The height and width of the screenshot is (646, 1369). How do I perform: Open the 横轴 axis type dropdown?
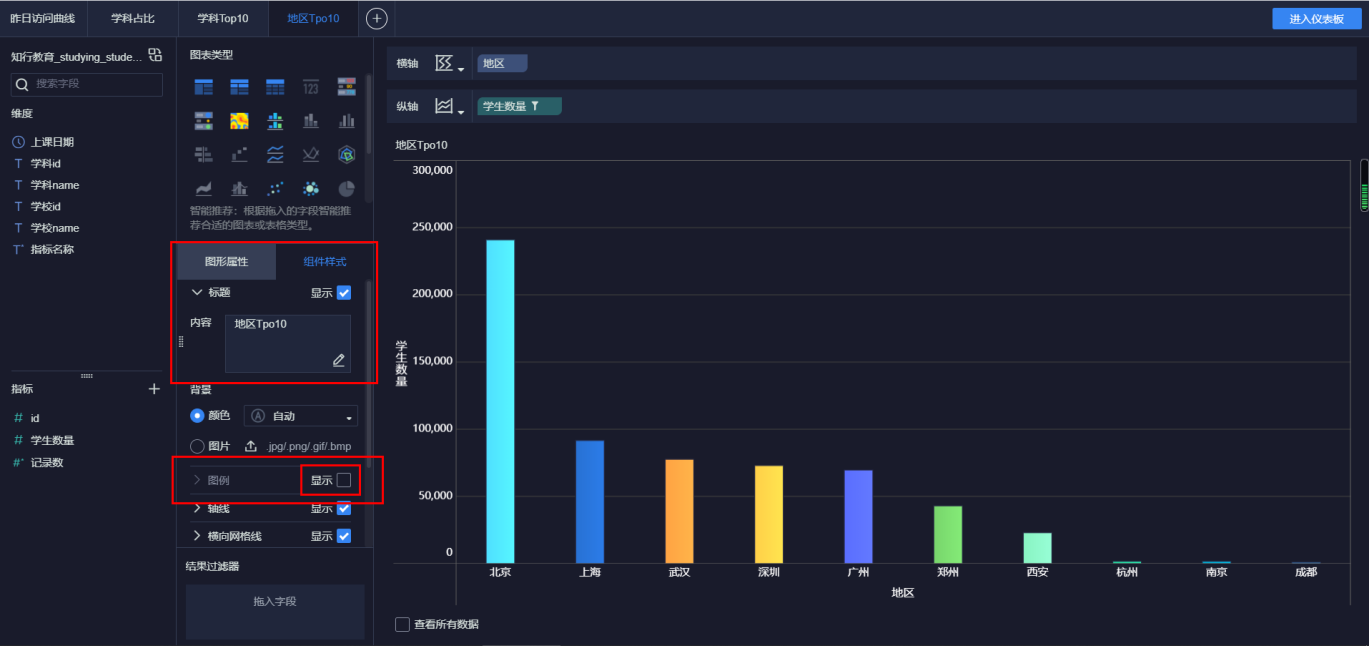450,64
